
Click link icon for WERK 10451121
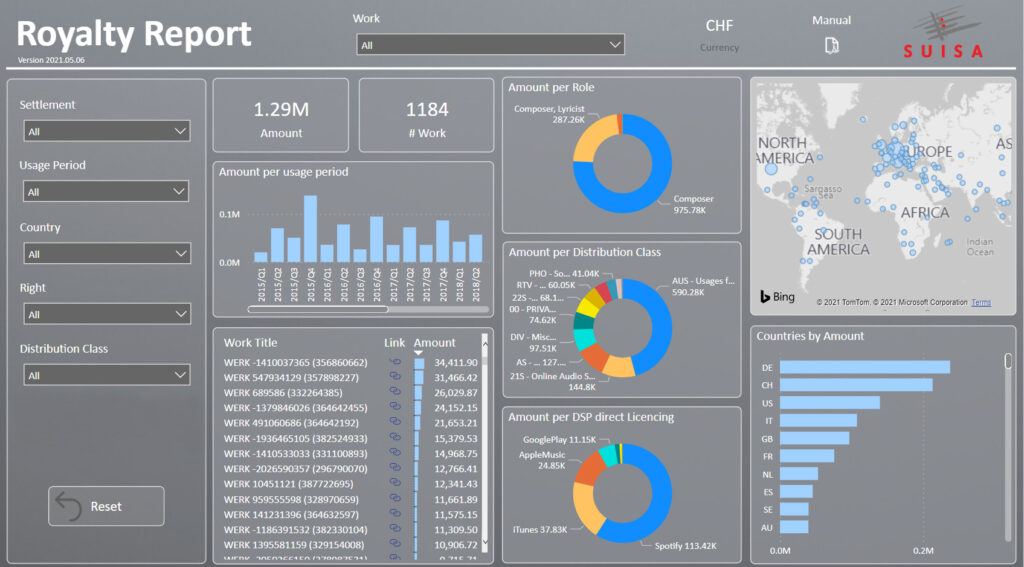[395, 484]
